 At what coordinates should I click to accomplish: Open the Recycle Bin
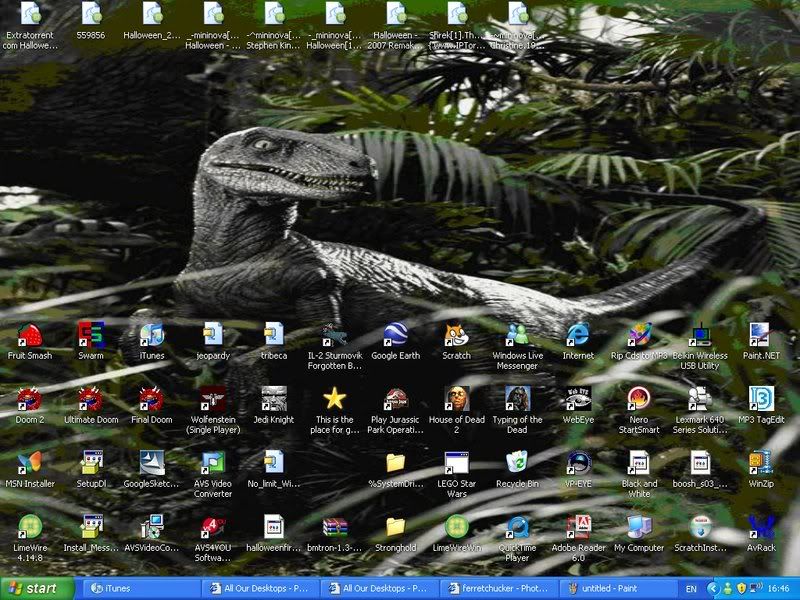pyautogui.click(x=517, y=463)
